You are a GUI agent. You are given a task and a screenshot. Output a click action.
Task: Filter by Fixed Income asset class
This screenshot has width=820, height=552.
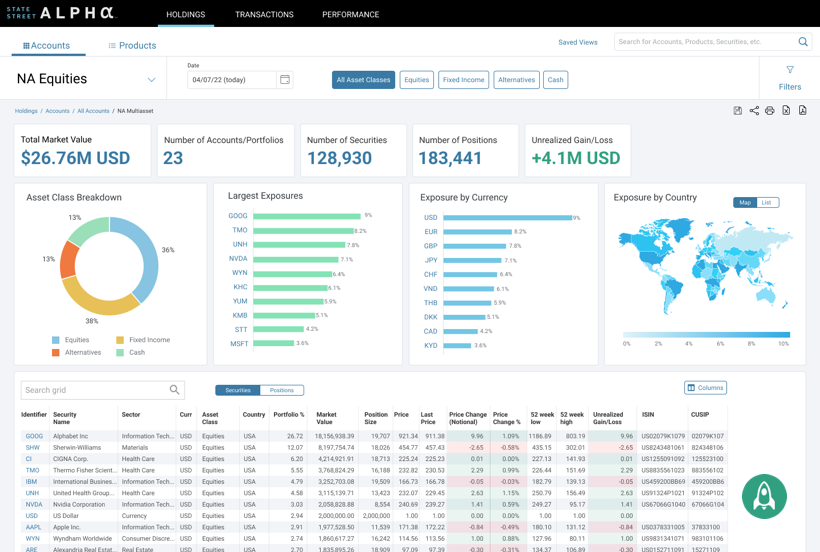tap(463, 80)
